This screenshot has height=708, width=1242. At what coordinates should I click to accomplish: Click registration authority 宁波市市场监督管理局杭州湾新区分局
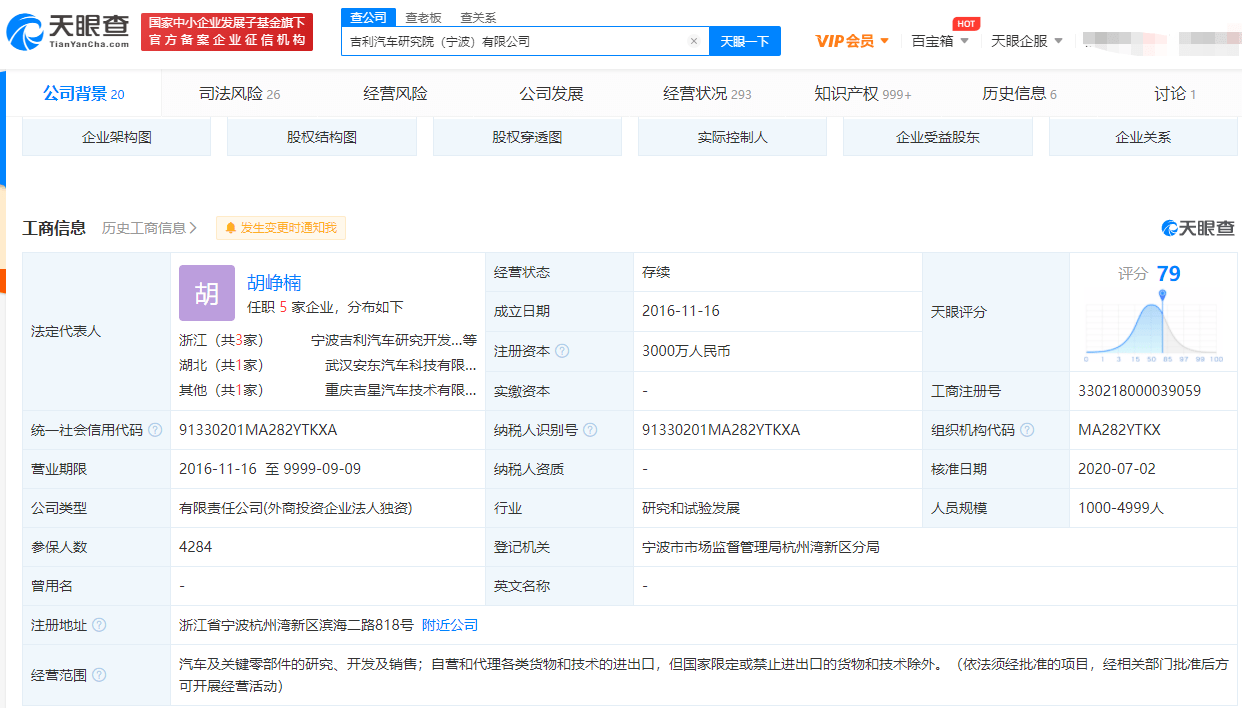(x=761, y=547)
